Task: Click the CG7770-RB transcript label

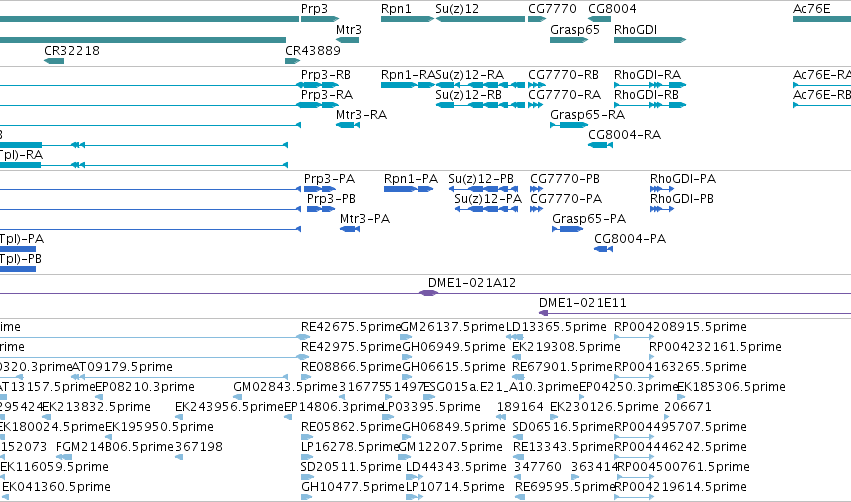Action: pos(563,75)
